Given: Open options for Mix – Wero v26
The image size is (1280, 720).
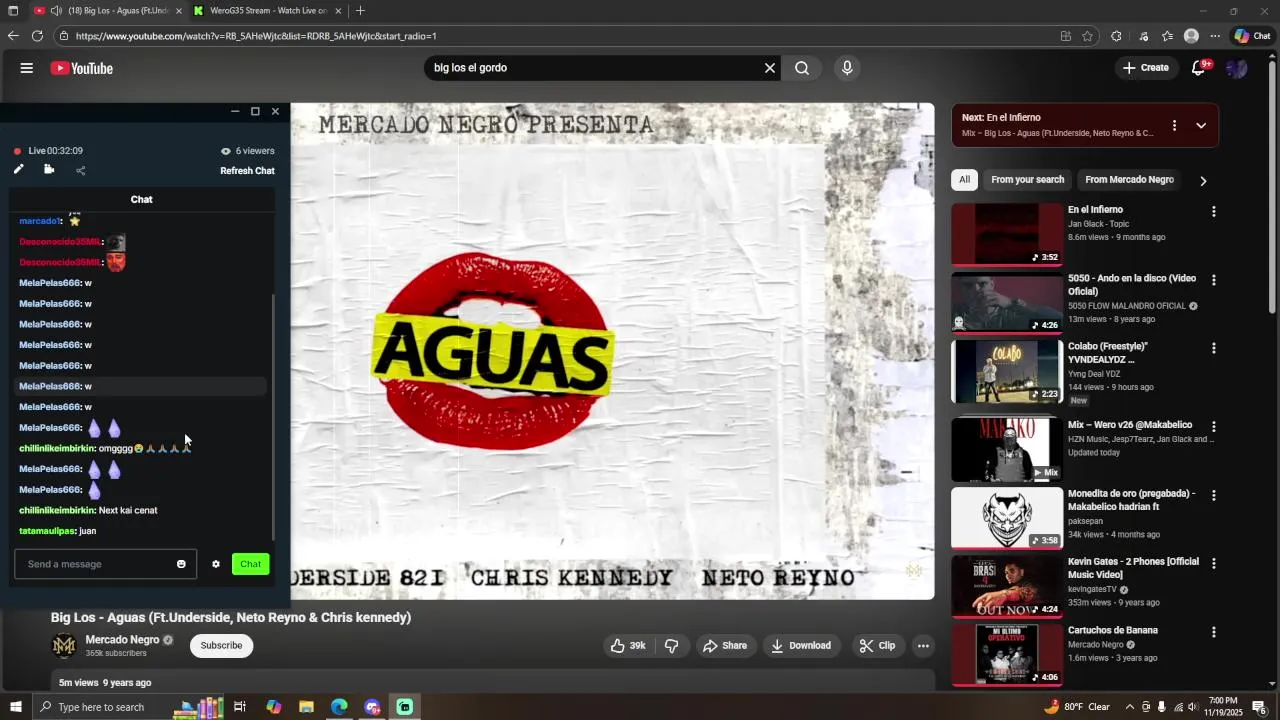Looking at the screenshot, I should coord(1214,426).
